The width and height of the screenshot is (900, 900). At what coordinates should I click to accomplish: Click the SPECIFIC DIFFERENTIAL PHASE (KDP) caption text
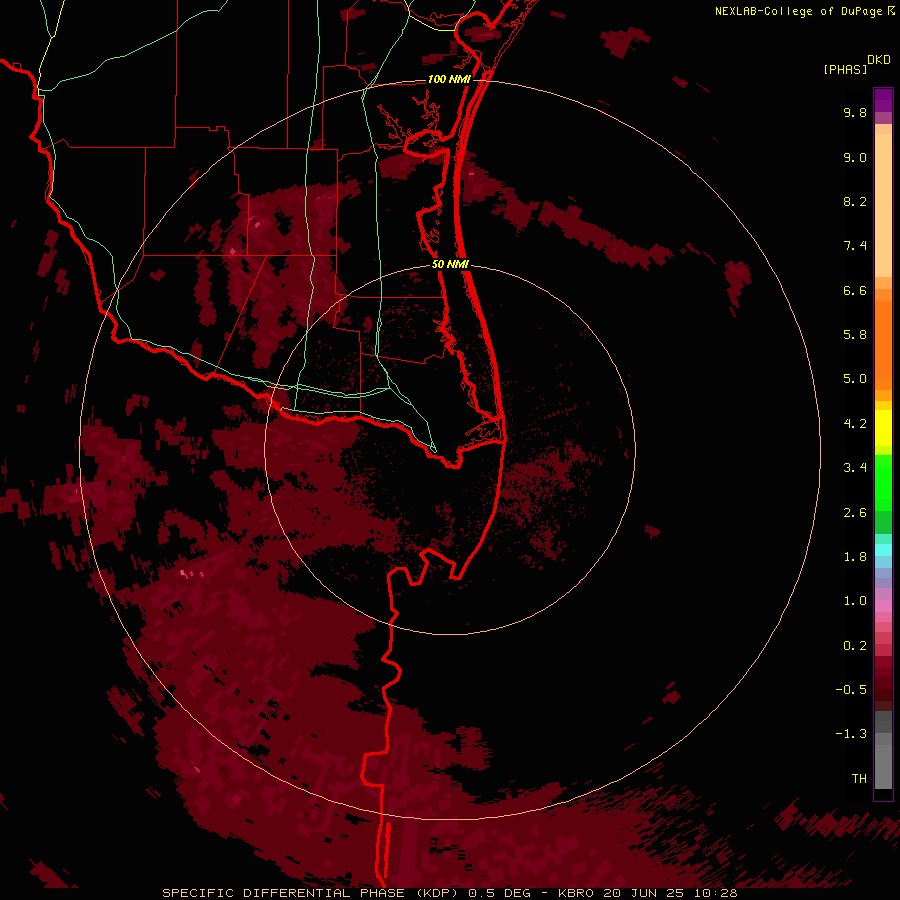[x=310, y=893]
